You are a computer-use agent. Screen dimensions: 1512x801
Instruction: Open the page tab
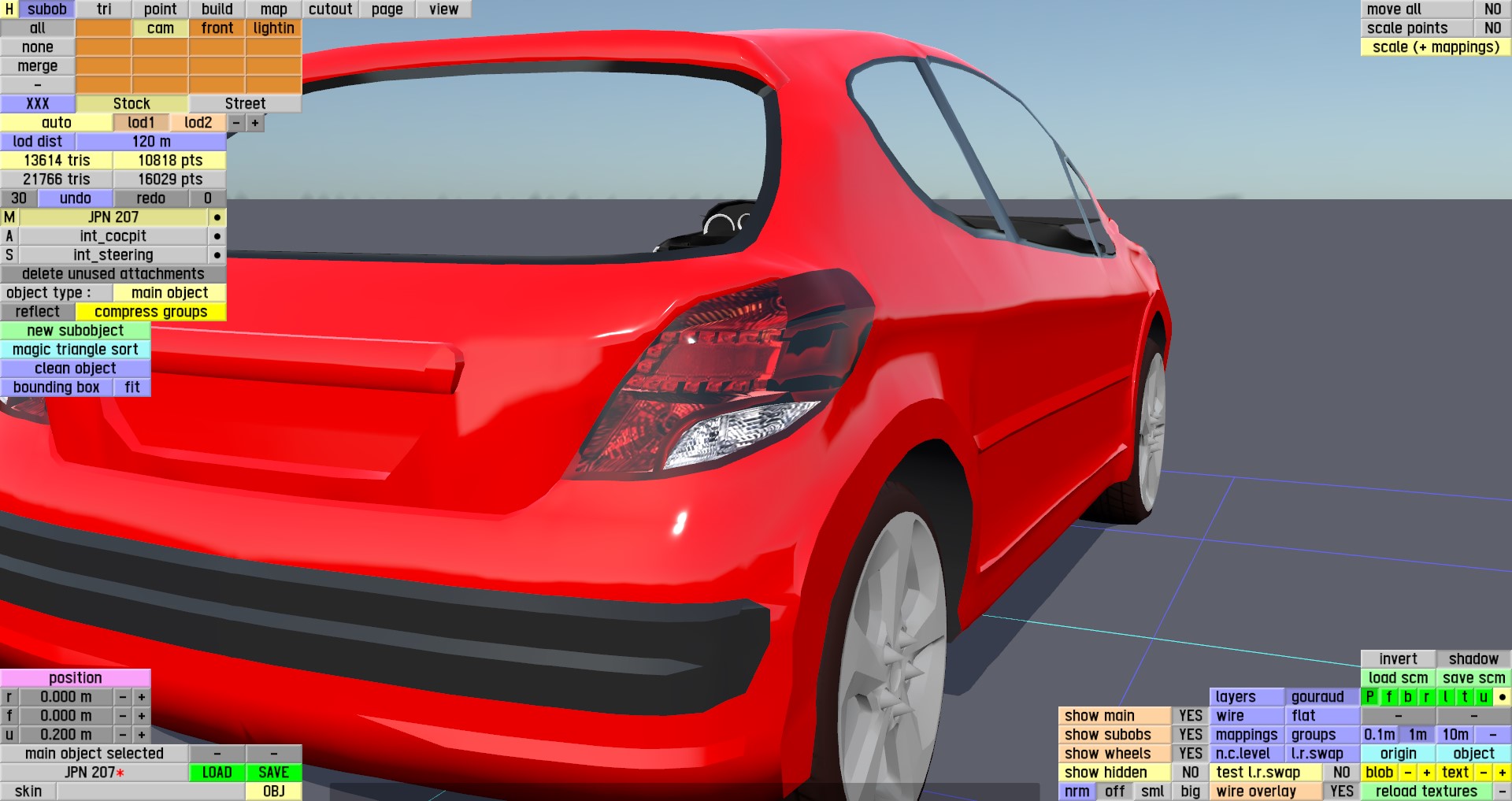[x=387, y=9]
